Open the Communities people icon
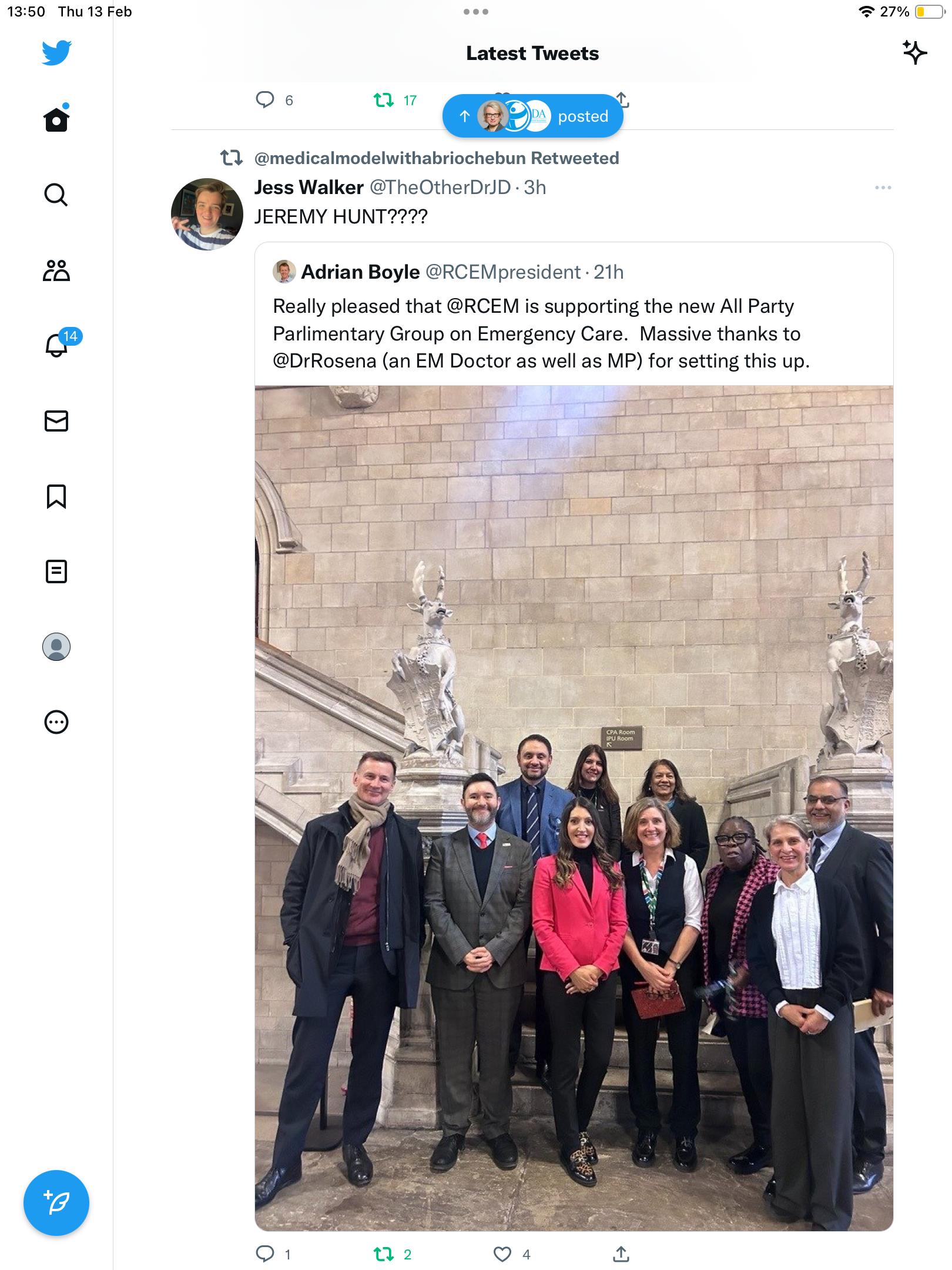This screenshot has width=952, height=1270. (56, 270)
